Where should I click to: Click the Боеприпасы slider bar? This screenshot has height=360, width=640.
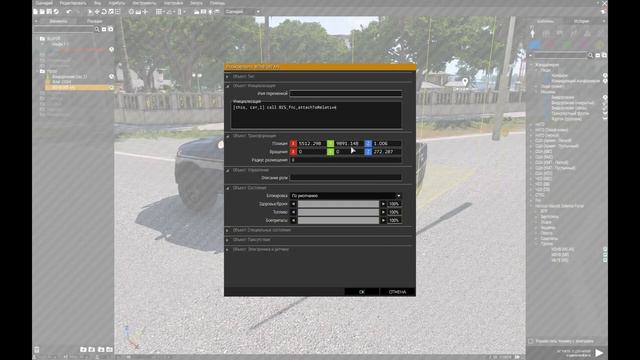(x=338, y=220)
